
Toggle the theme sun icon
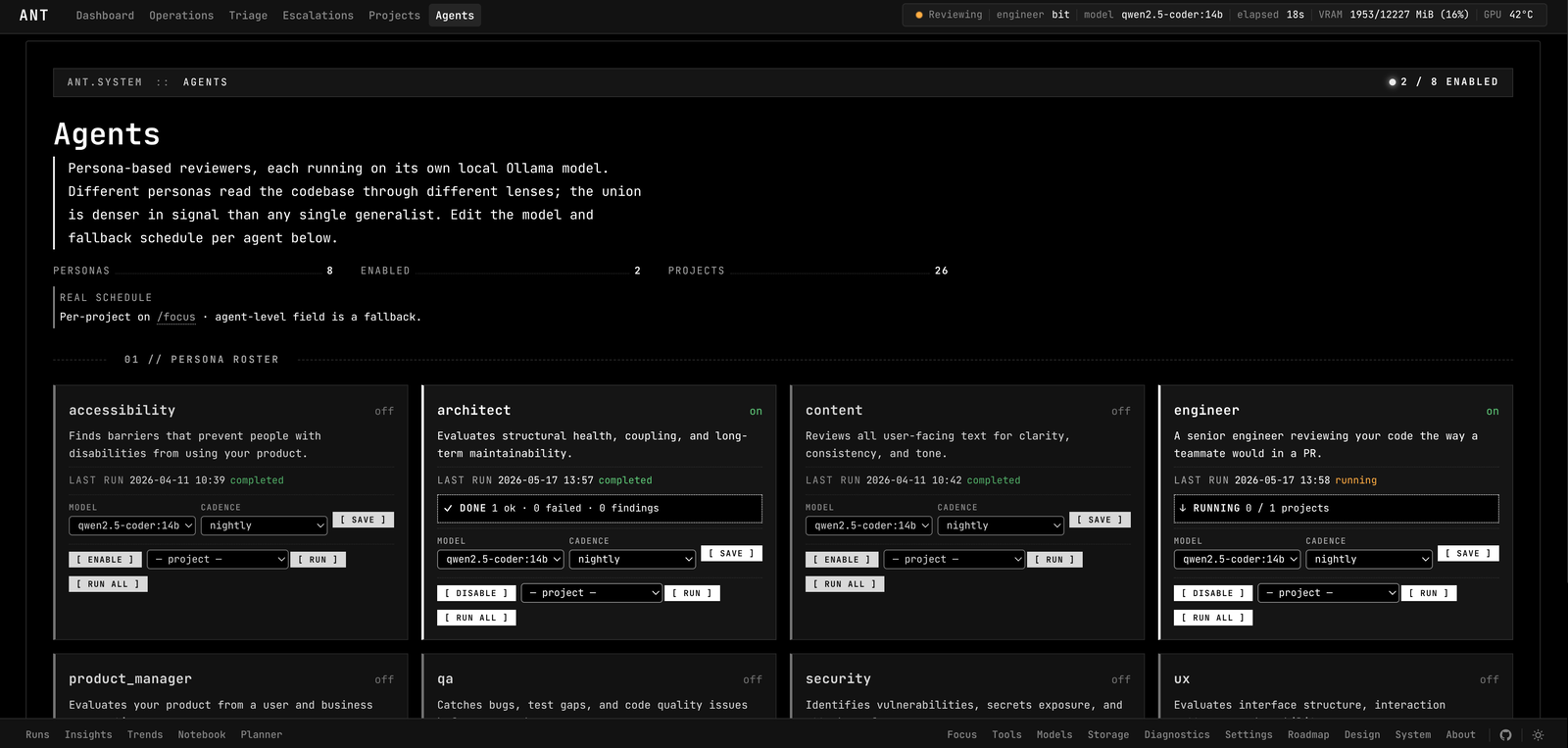(1538, 734)
